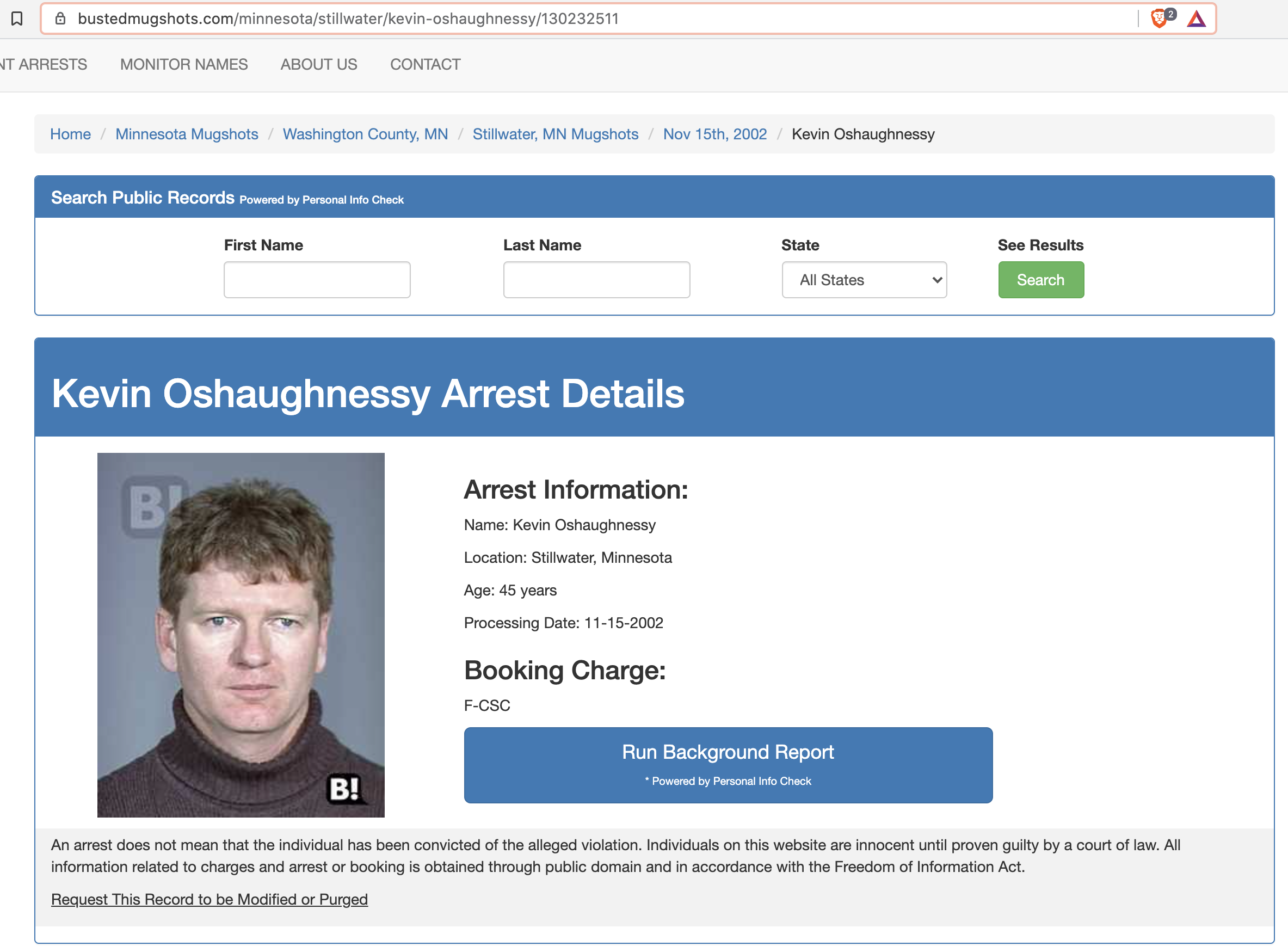Click the Search Public Records header text

click(x=143, y=198)
